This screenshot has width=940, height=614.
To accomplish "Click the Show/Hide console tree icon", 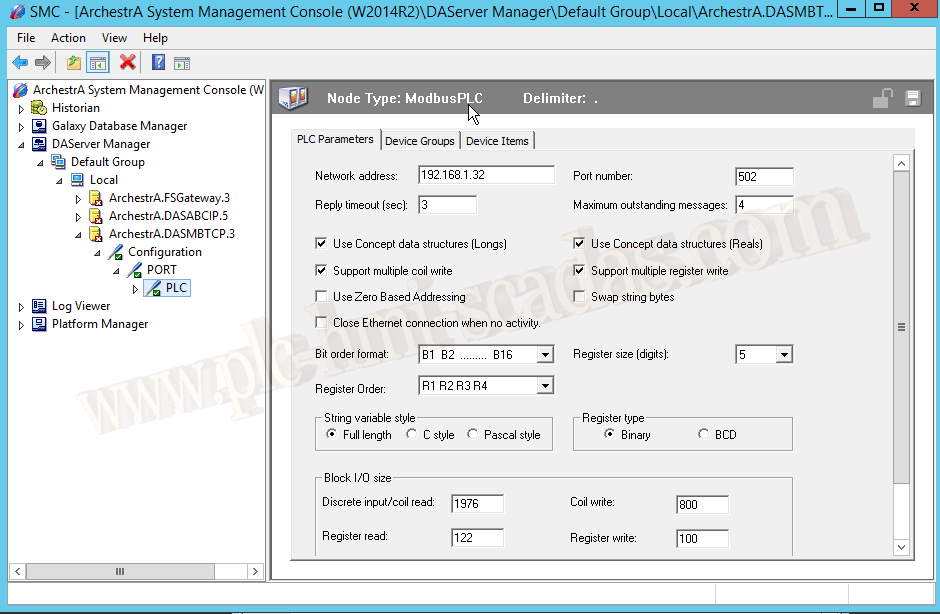I will [98, 63].
